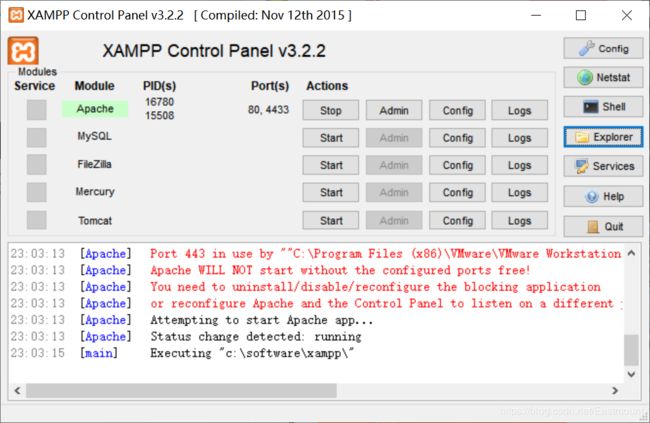Toggle the FileZilla service checkbox
This screenshot has height=423, width=650.
point(36,165)
